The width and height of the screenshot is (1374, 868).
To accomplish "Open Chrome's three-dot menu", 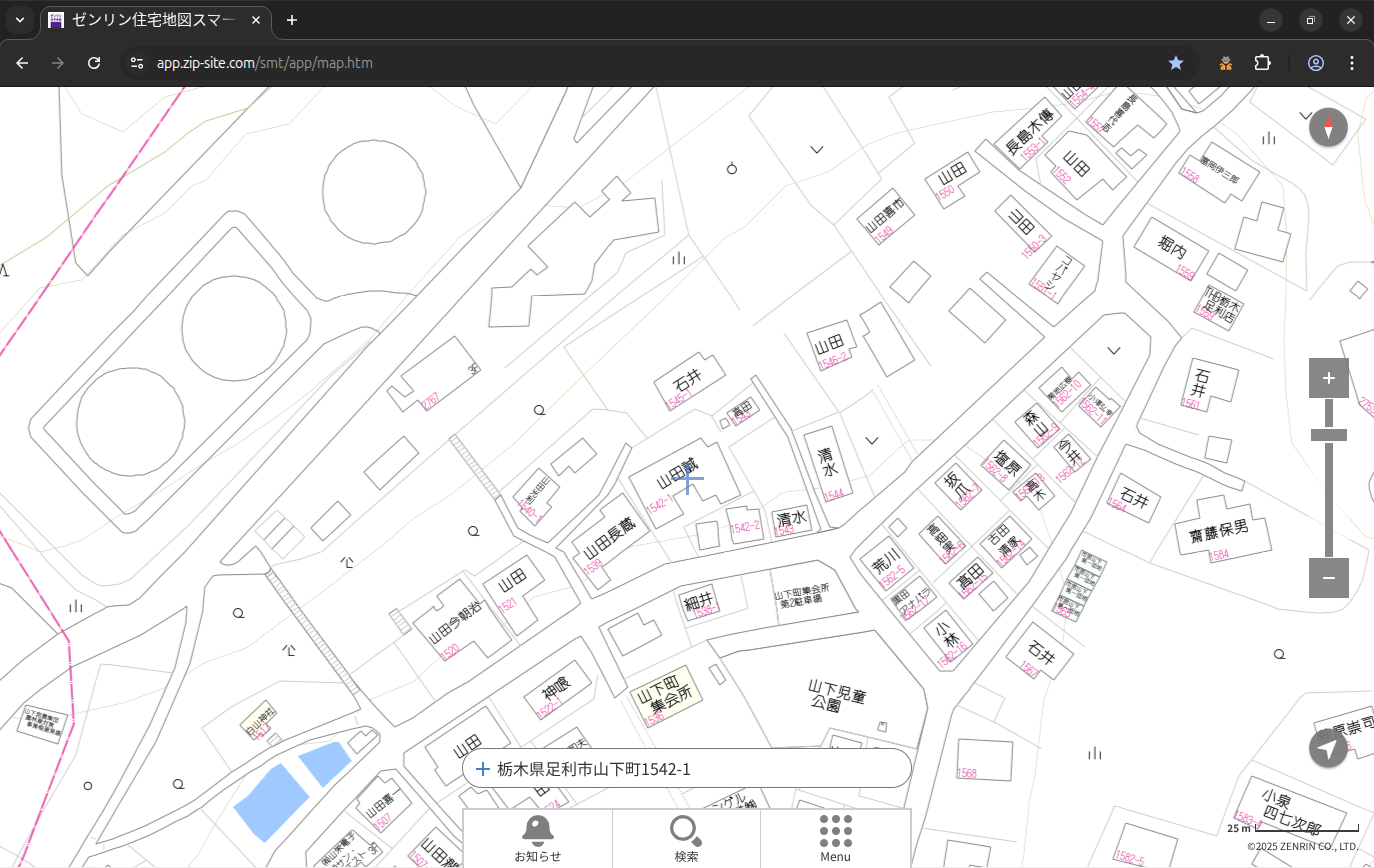I will click(x=1352, y=63).
